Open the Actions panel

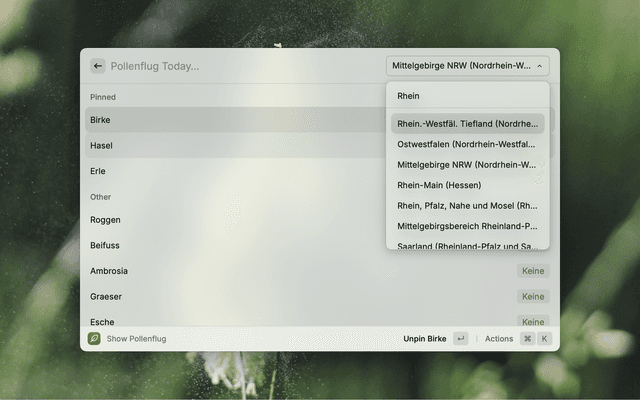point(499,339)
